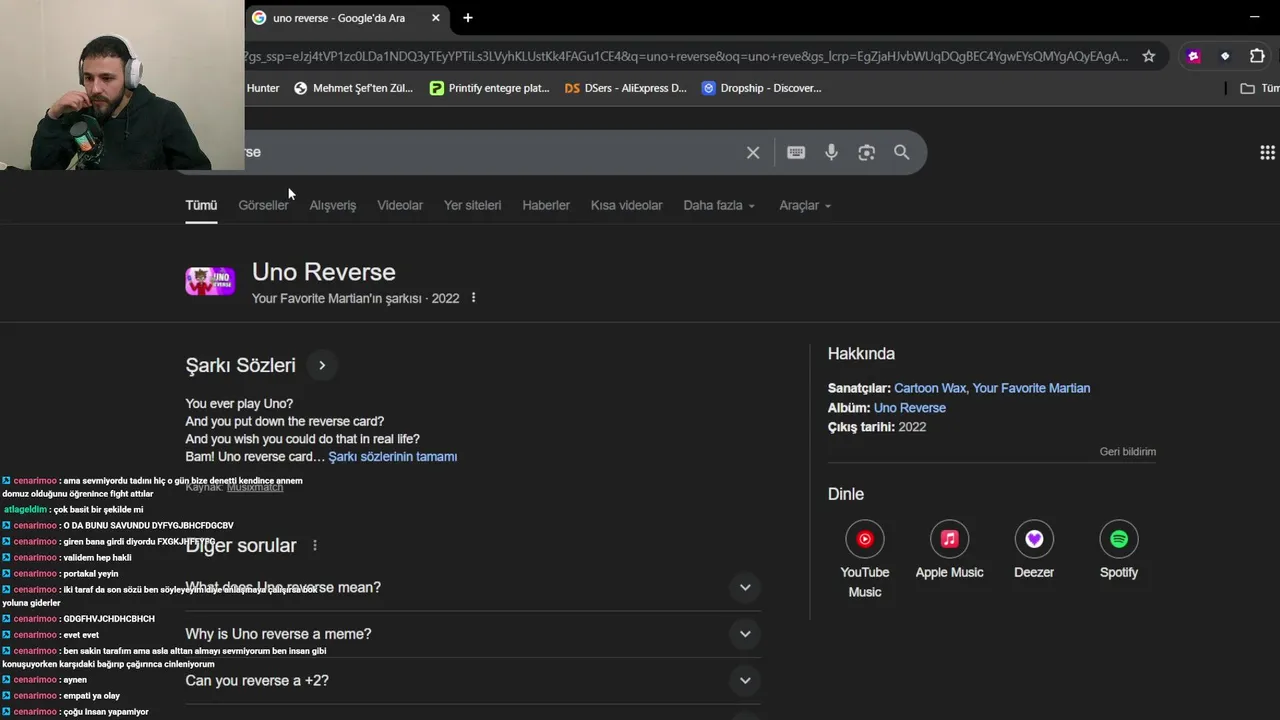Select the Tümü results tab

[201, 205]
